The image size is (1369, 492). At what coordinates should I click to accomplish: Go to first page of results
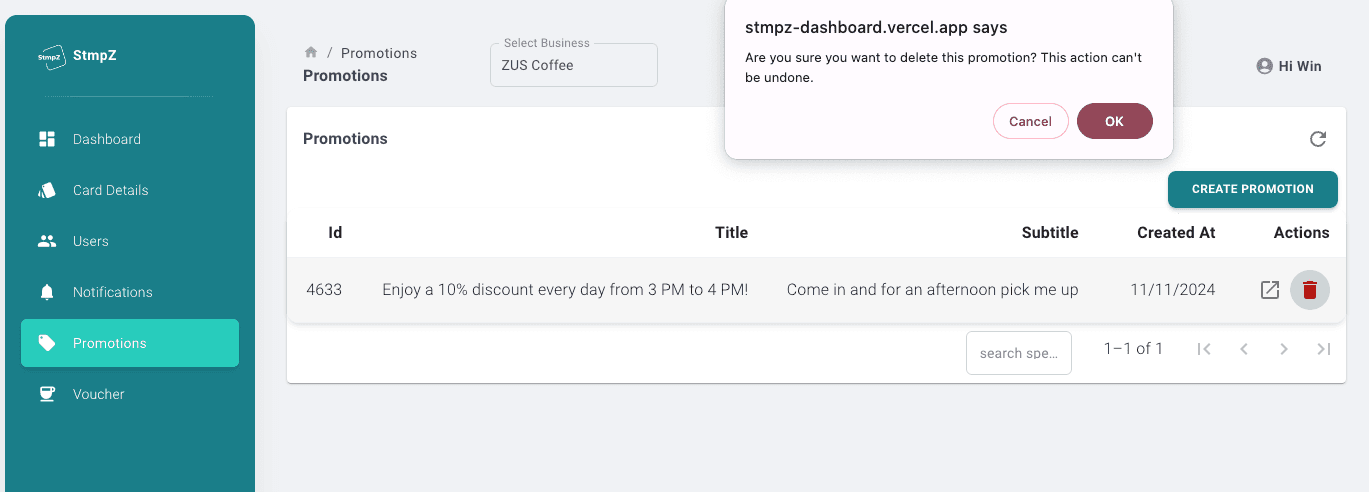click(x=1204, y=349)
